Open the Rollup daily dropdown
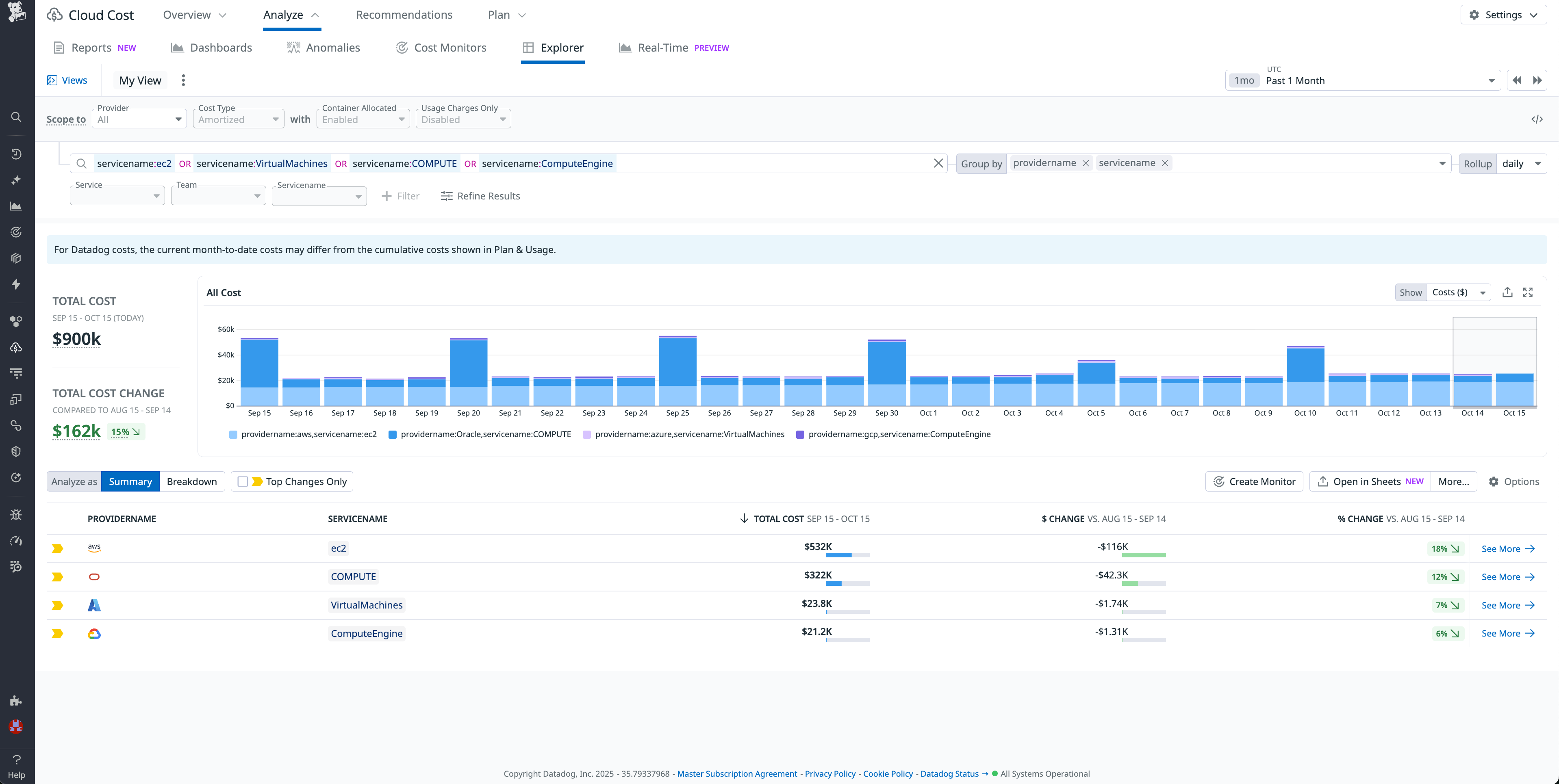 coord(1521,163)
